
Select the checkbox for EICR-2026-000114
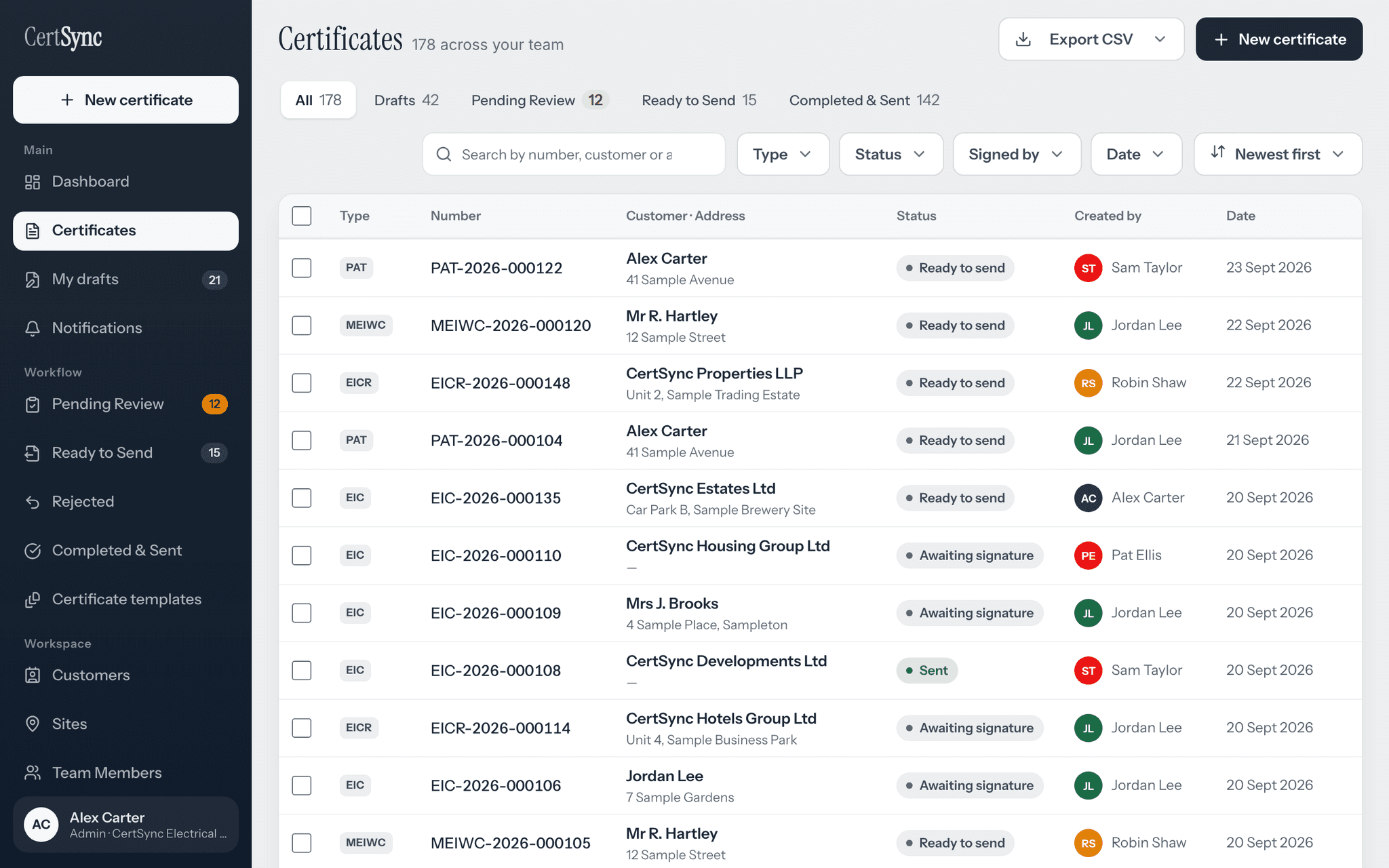(302, 728)
